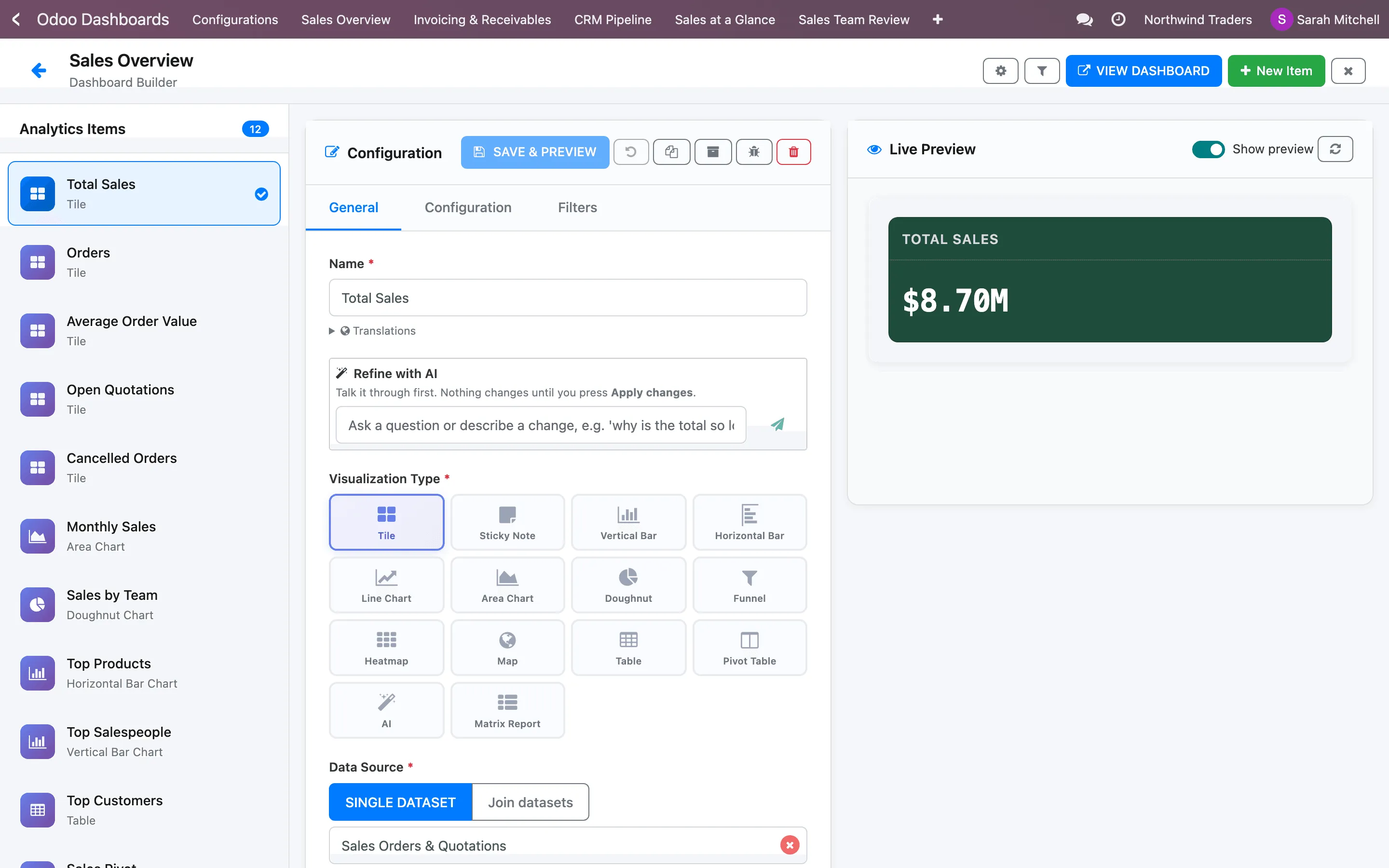Click the Name input field
The width and height of the screenshot is (1389, 868).
(x=568, y=298)
